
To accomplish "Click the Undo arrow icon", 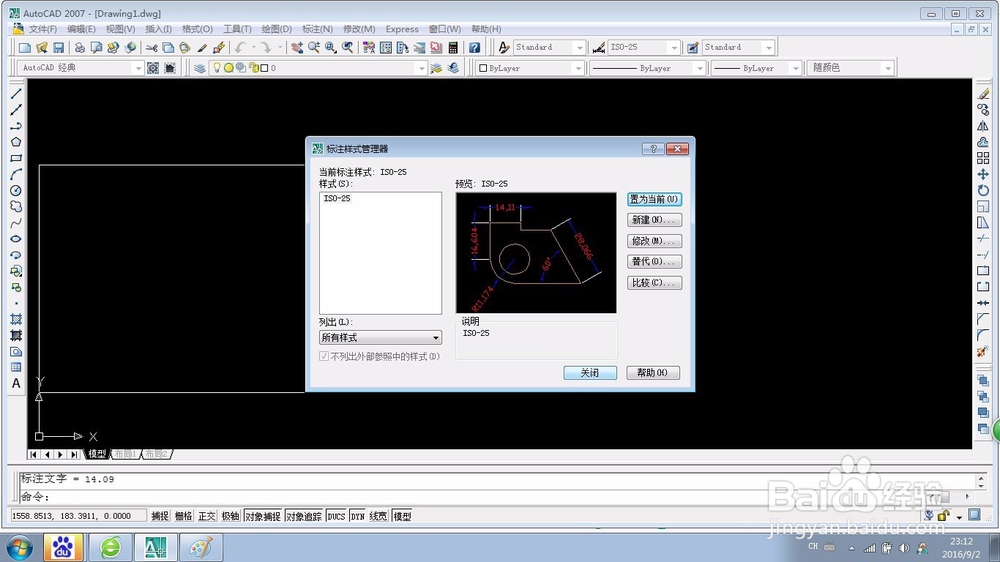I will pos(240,47).
